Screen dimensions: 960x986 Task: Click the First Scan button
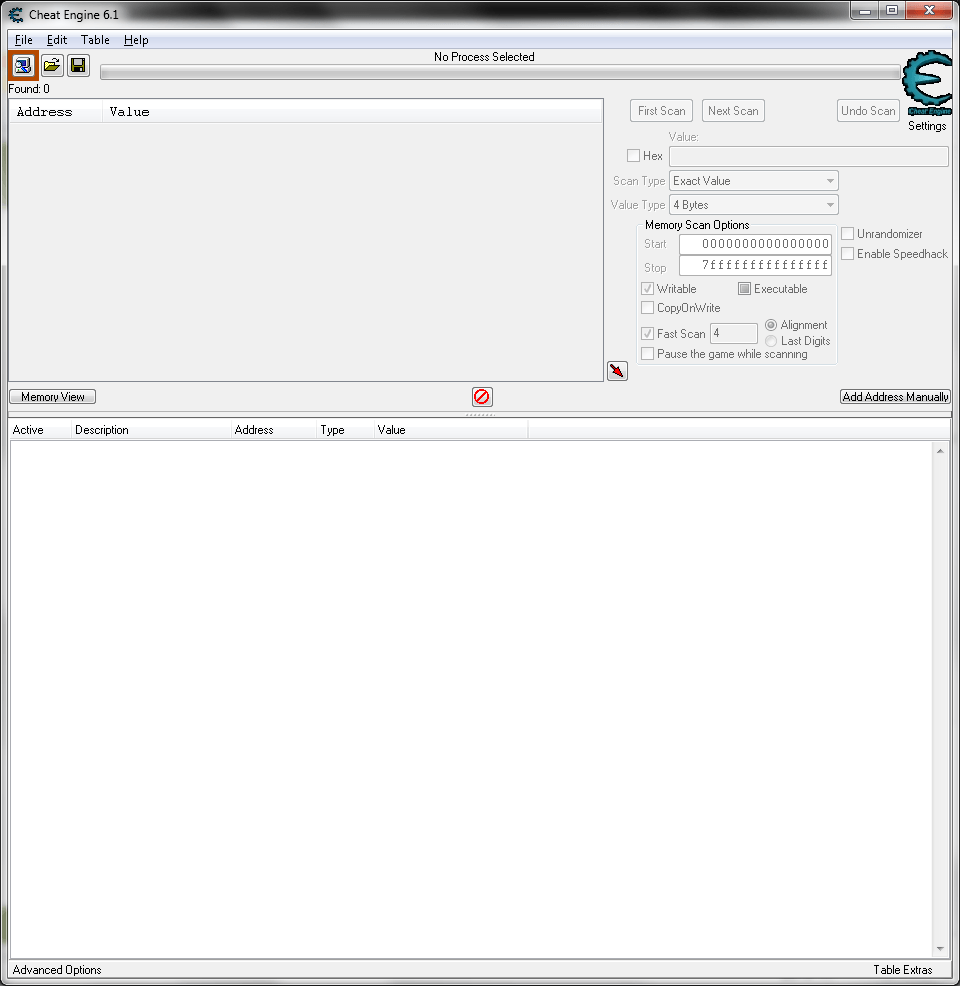[661, 111]
